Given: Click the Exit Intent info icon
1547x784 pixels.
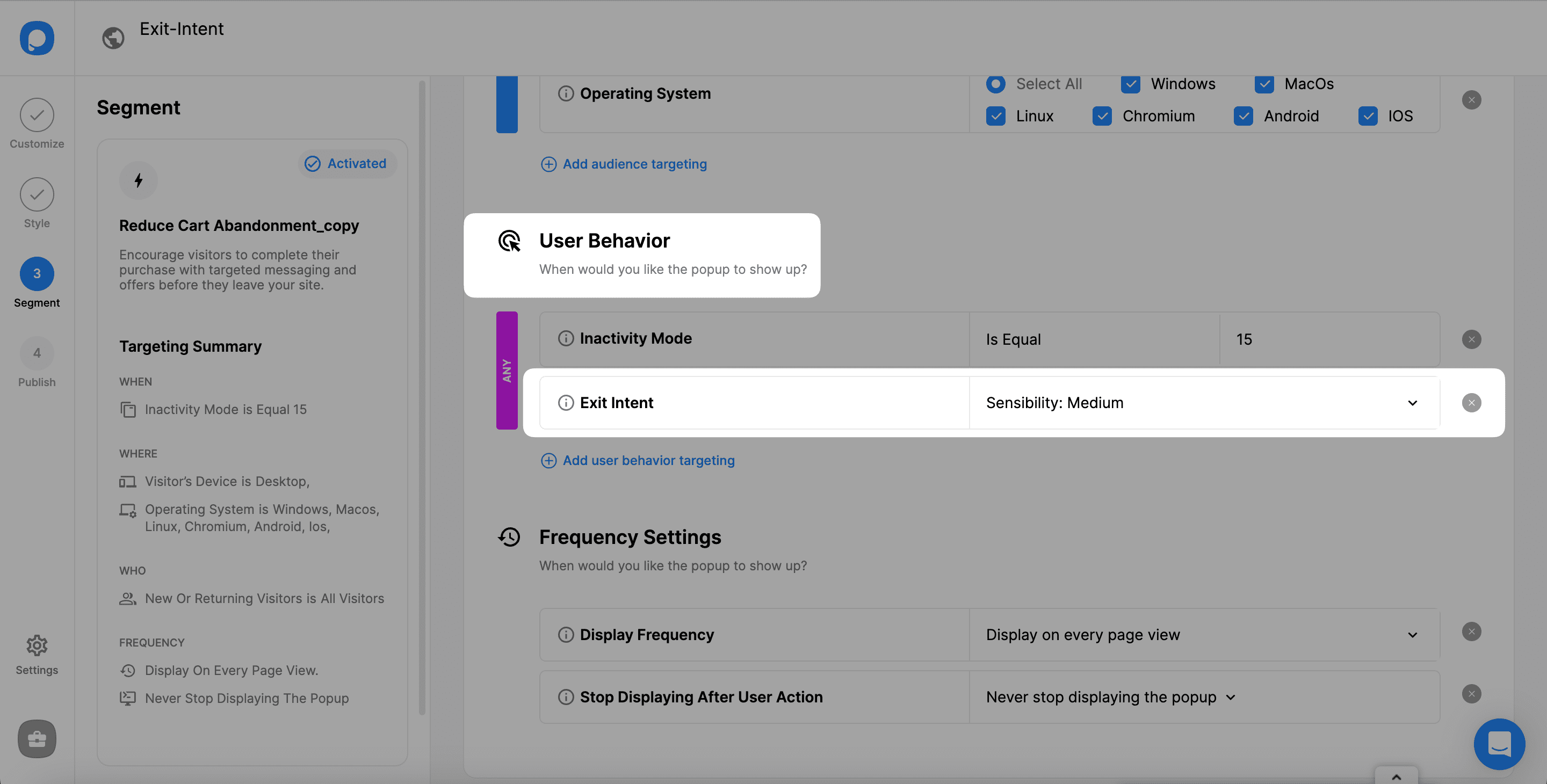Looking at the screenshot, I should tap(564, 402).
